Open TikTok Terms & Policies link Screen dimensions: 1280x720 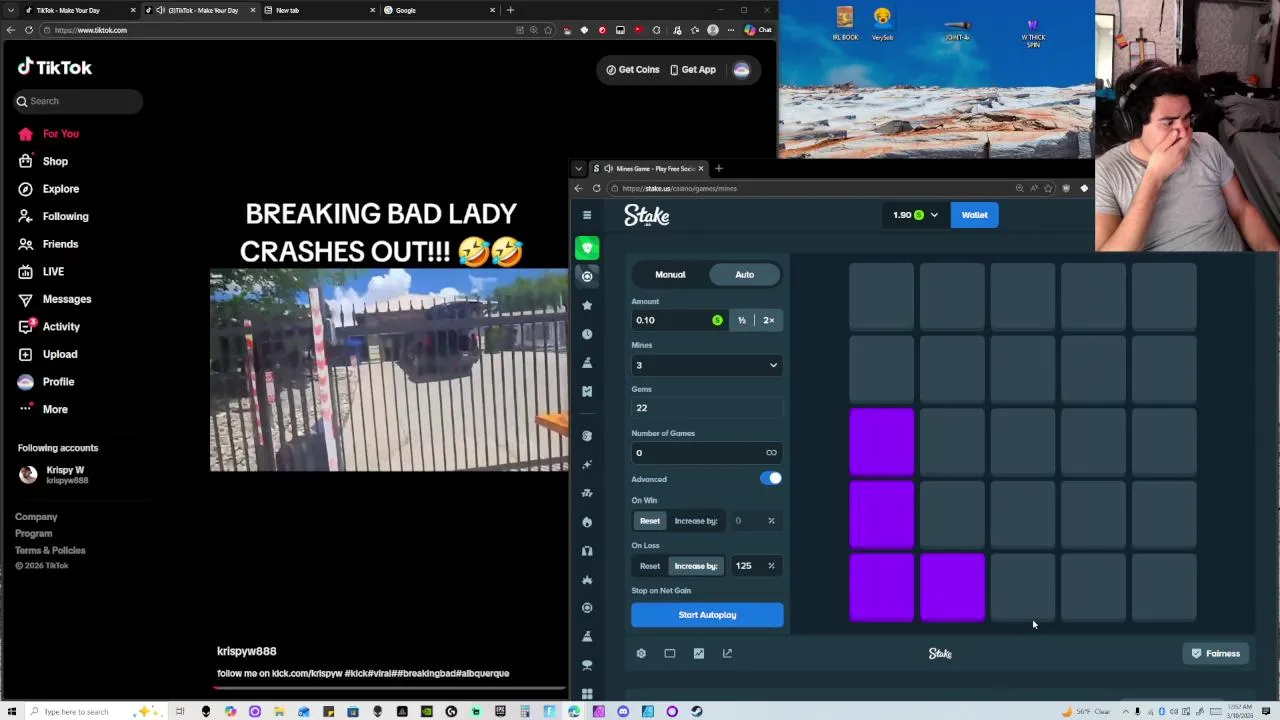point(50,550)
